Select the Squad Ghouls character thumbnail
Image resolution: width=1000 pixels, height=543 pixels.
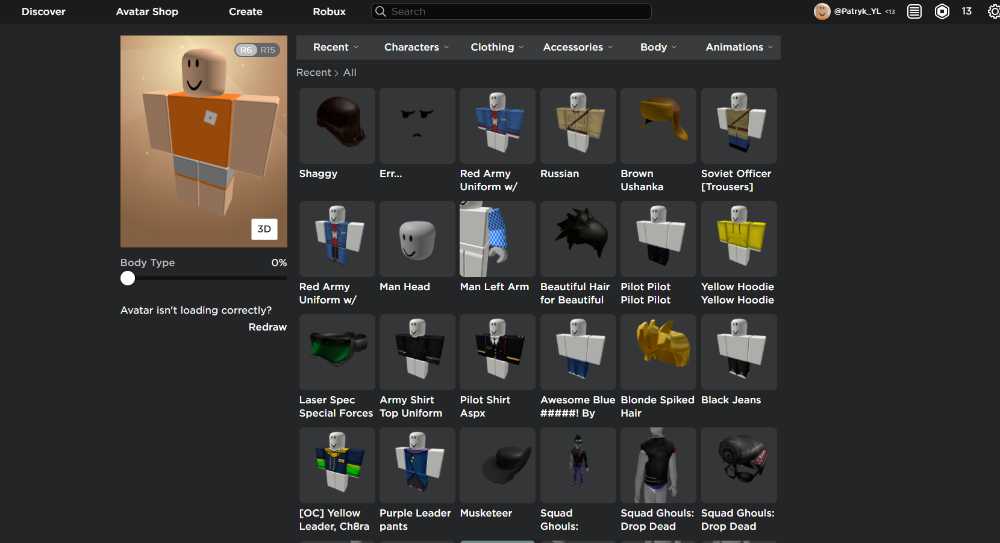point(578,465)
